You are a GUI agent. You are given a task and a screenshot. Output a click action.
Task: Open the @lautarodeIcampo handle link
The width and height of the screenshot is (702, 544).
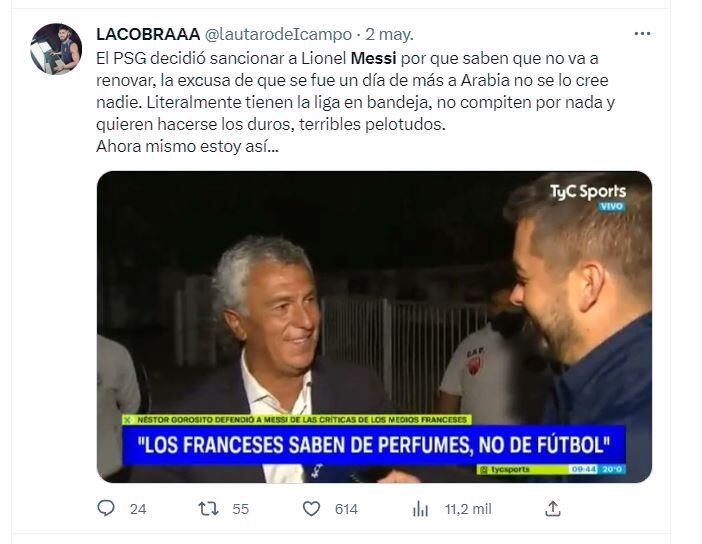point(278,34)
